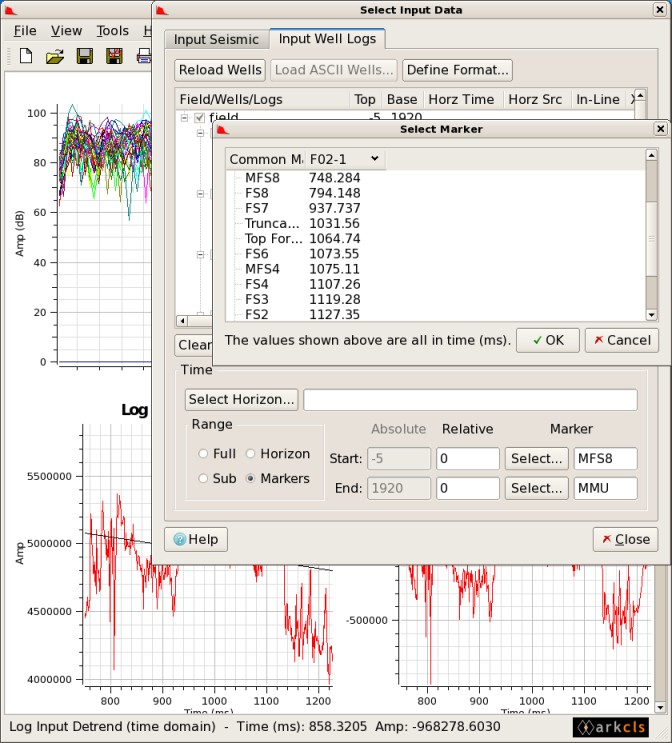Click the Horz Src column header

pos(536,99)
